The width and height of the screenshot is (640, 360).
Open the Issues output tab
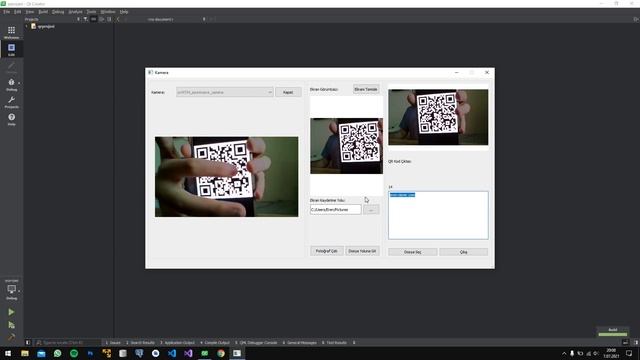tap(113, 342)
